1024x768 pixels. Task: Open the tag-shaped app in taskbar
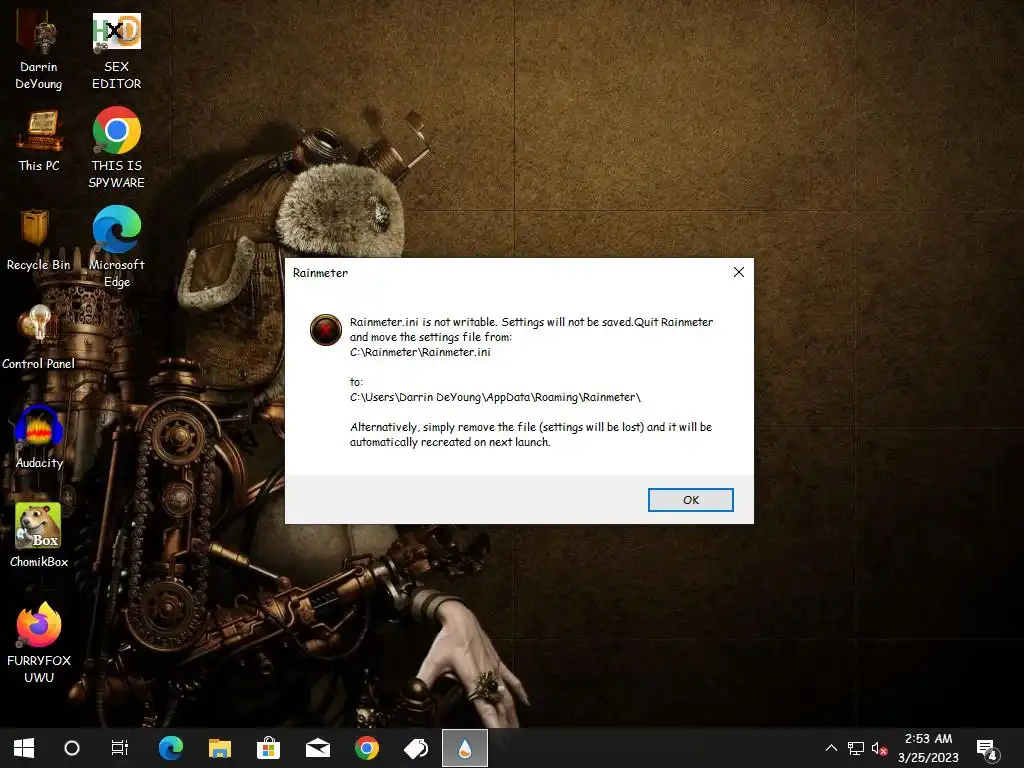coord(415,748)
